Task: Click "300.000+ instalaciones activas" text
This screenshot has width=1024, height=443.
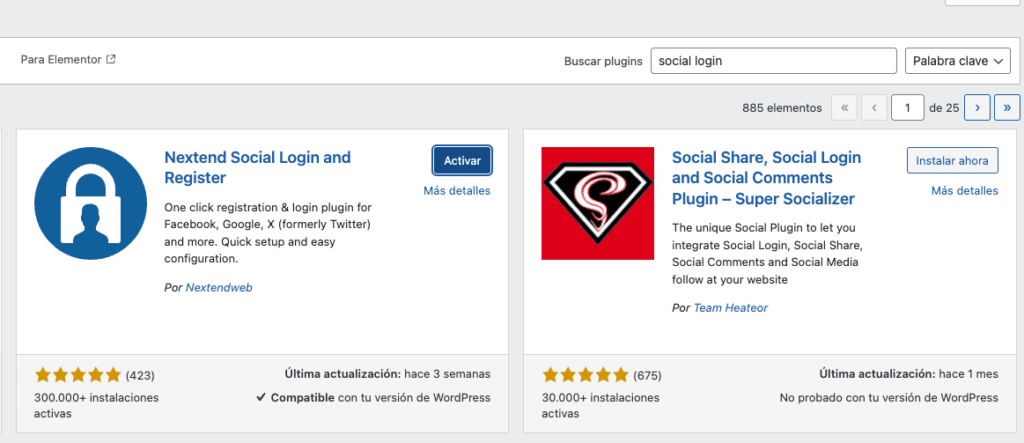Action: click(96, 405)
